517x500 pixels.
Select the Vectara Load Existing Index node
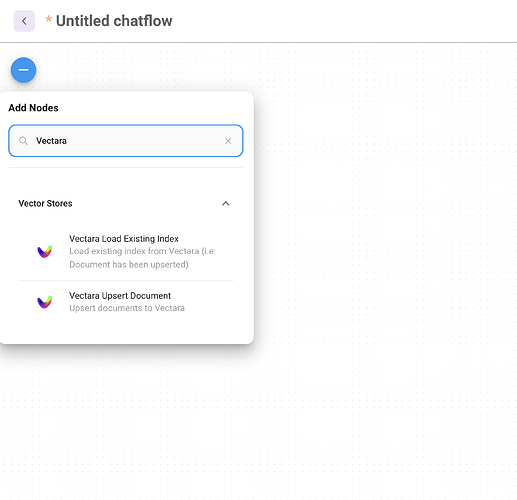click(x=126, y=252)
